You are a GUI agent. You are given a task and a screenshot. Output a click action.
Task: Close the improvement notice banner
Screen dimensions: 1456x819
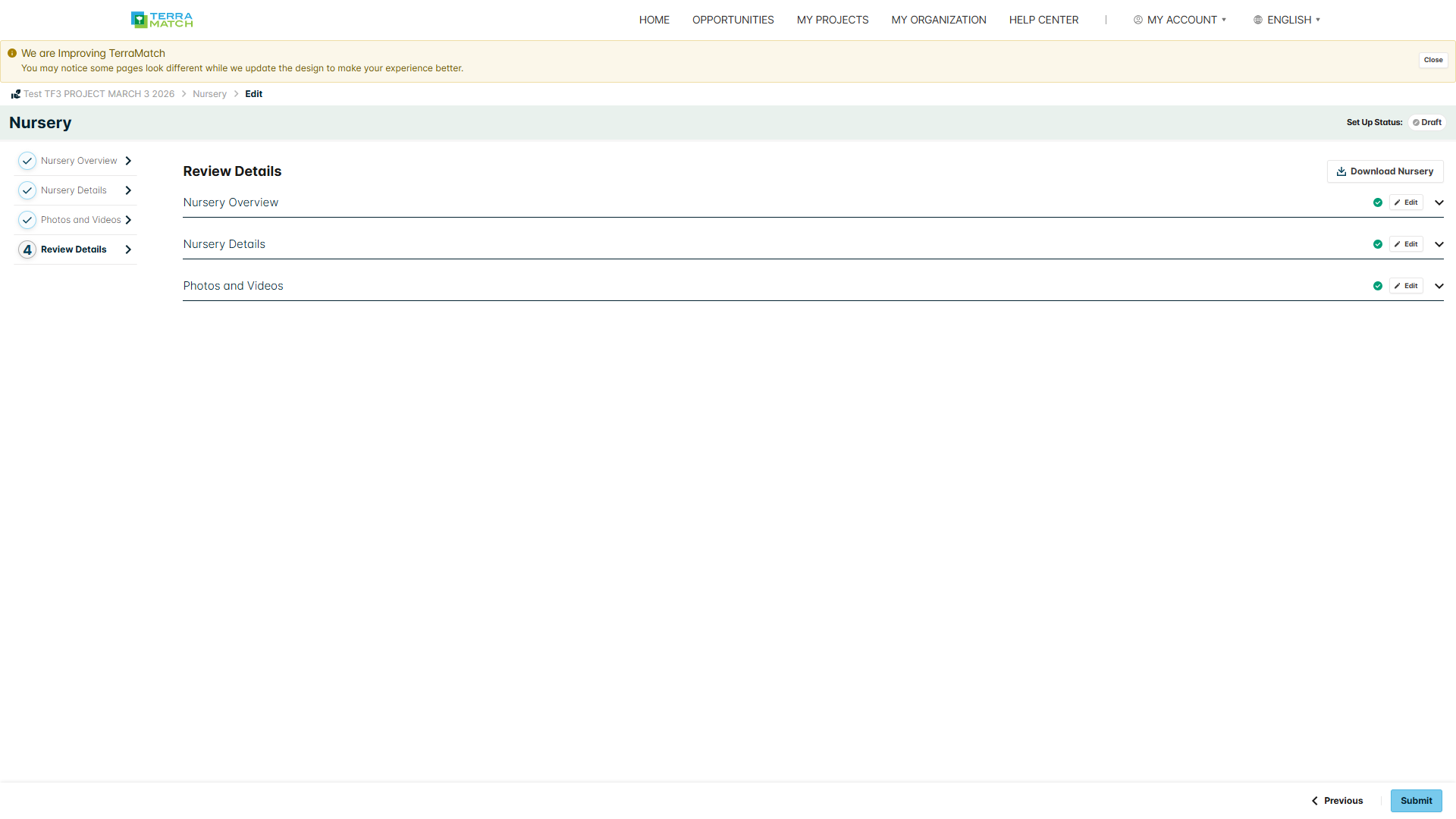1433,60
